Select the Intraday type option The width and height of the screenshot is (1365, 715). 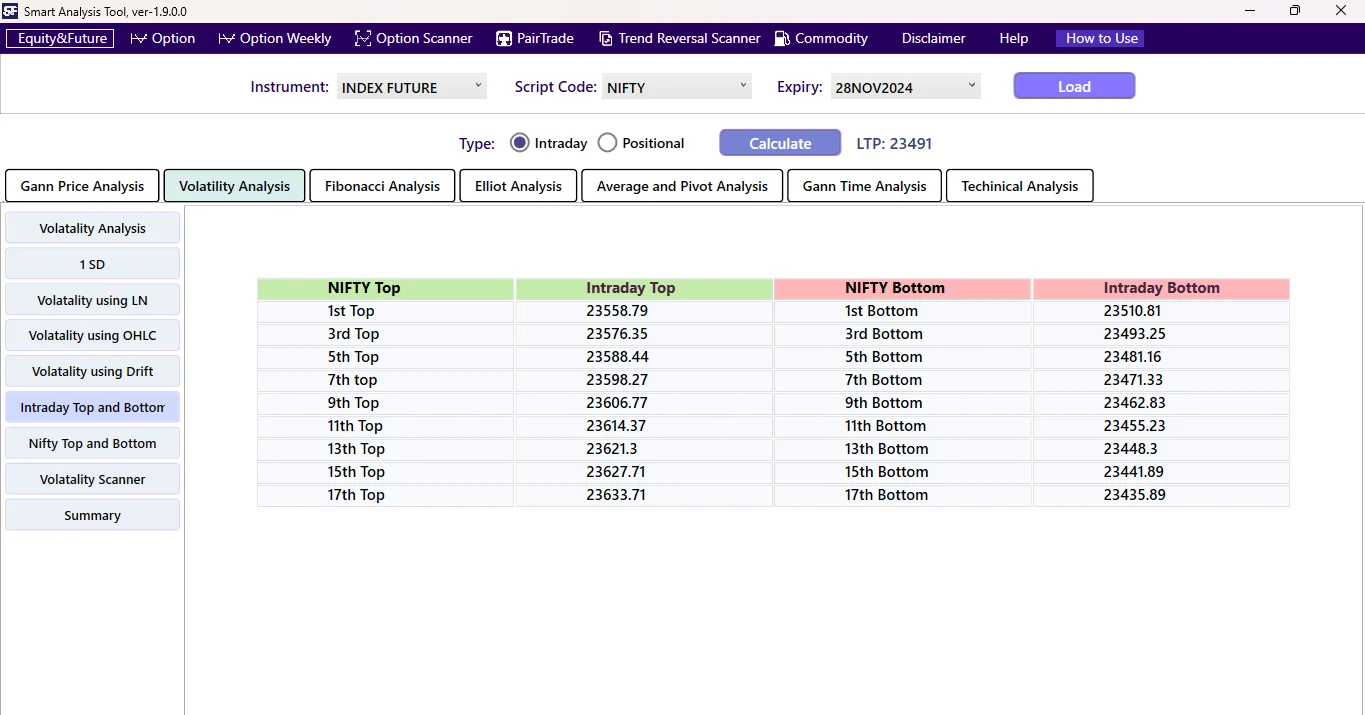click(519, 142)
